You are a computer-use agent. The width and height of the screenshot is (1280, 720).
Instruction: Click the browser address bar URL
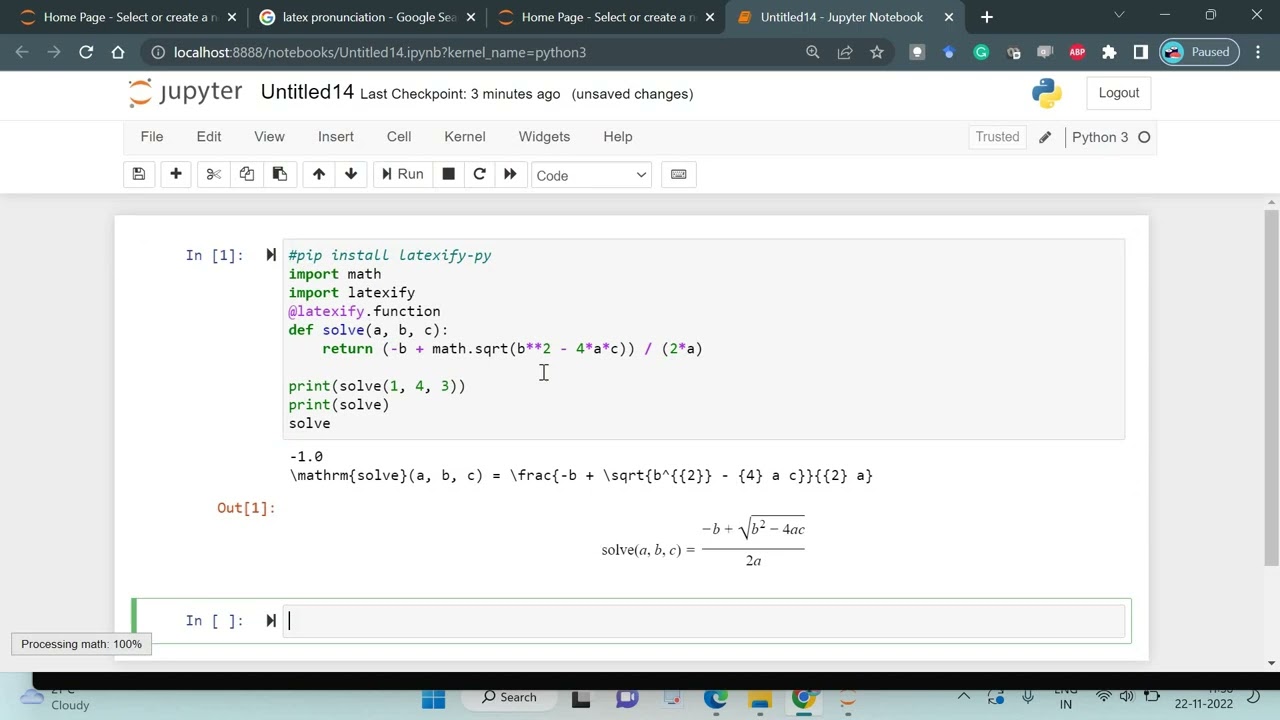(x=380, y=52)
